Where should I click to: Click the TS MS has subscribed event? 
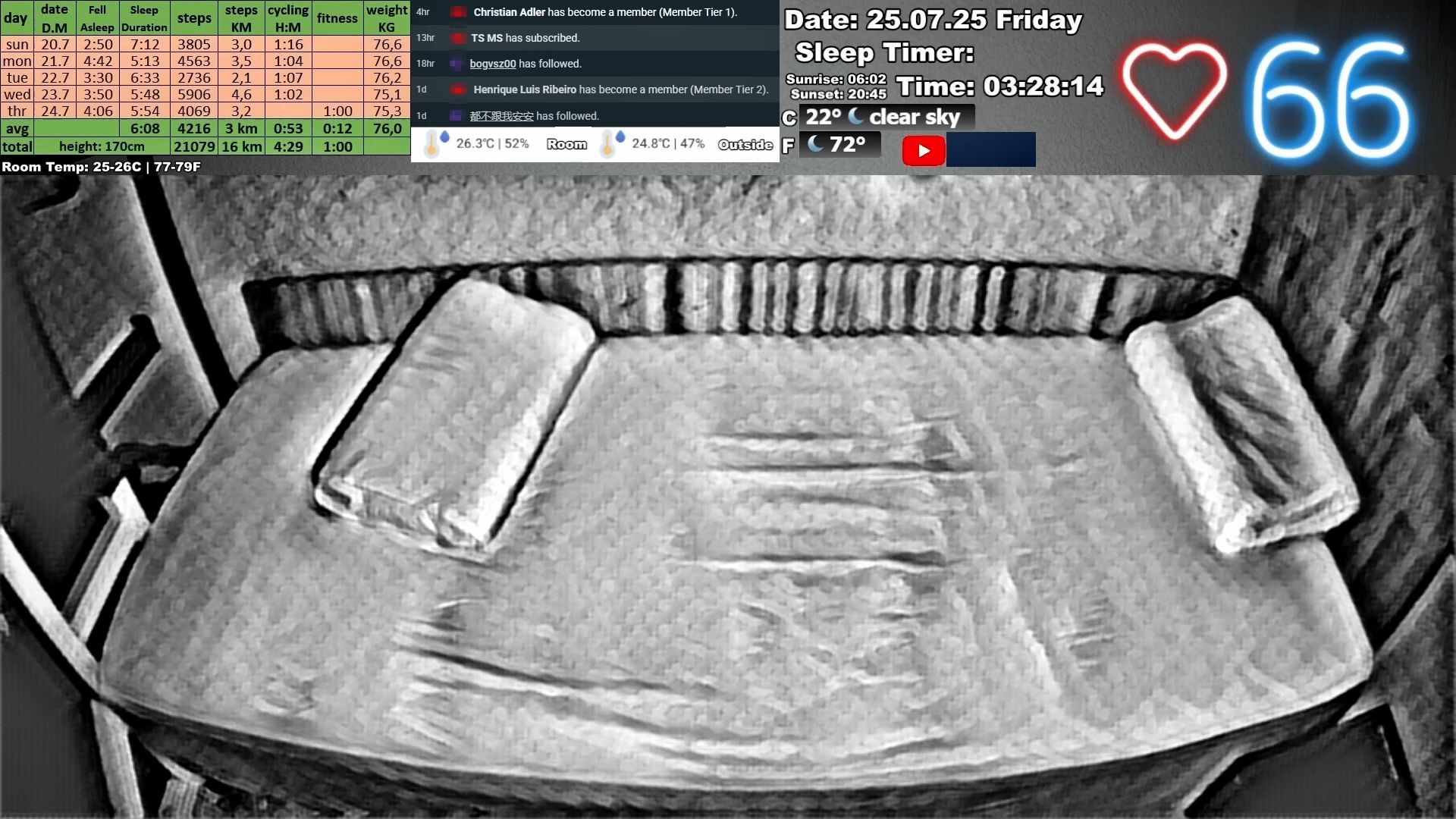tap(525, 38)
